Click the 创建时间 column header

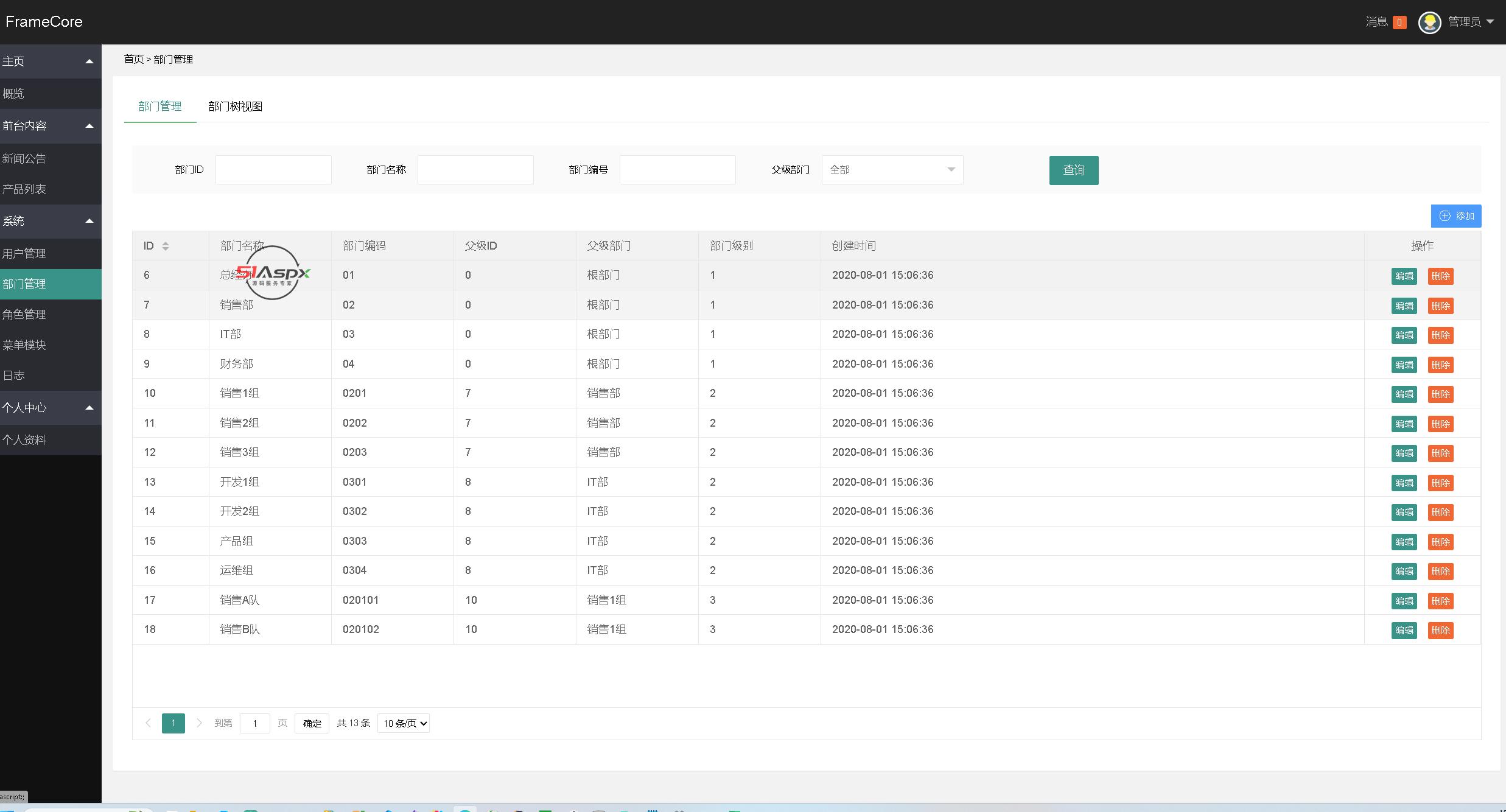(x=854, y=246)
